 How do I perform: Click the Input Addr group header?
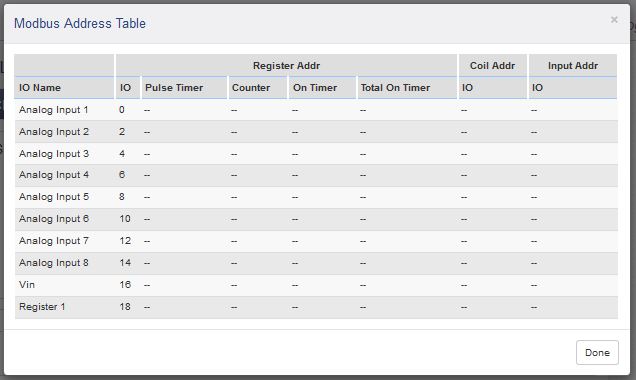click(573, 65)
